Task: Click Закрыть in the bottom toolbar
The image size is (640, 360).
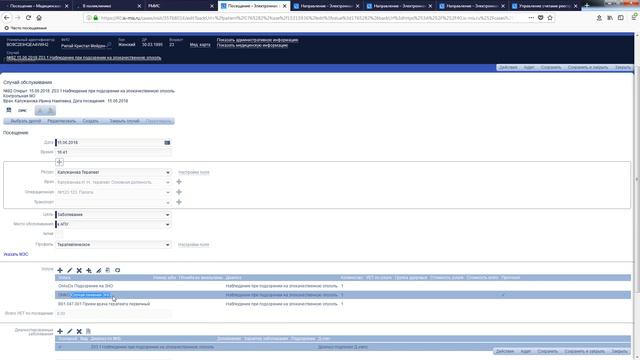Action: pyautogui.click(x=620, y=351)
